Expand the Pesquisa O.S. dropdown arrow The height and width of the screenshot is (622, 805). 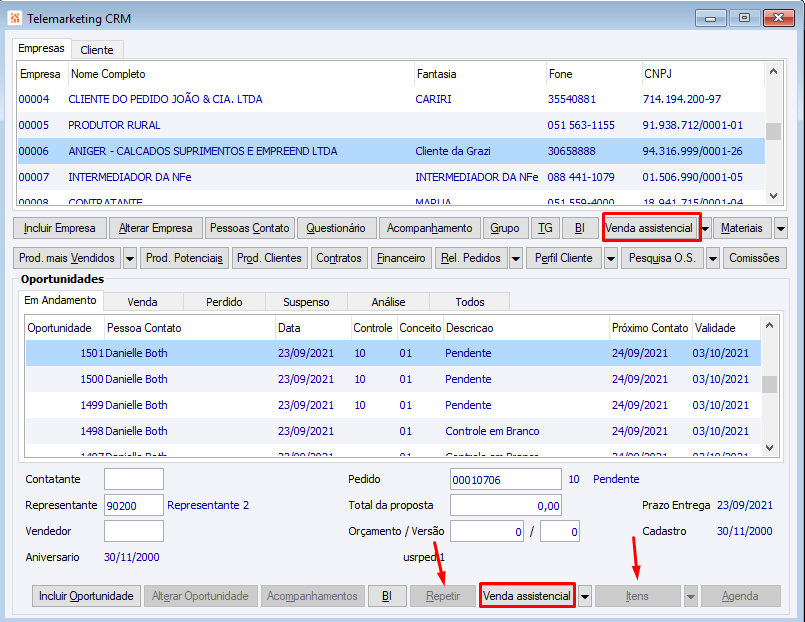click(x=713, y=258)
